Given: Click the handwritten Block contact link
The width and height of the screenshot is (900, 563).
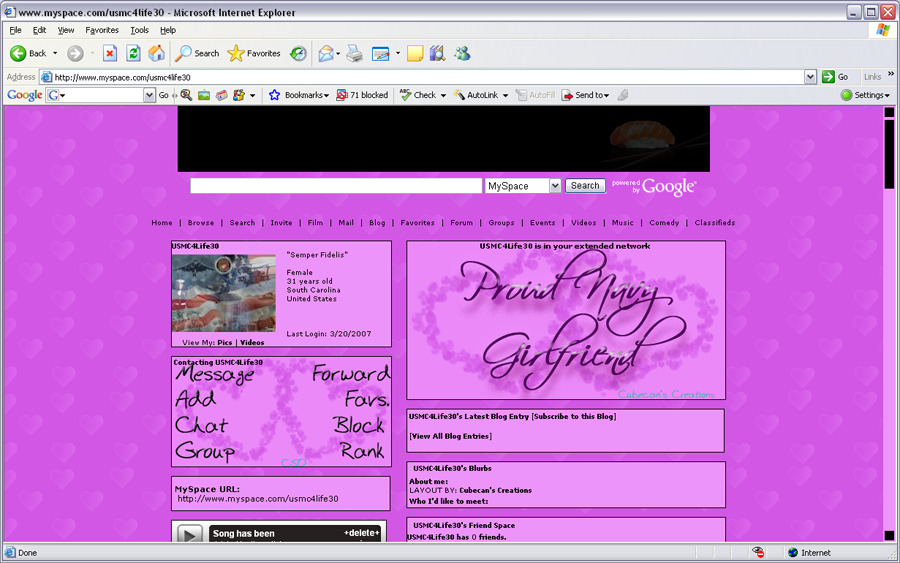Looking at the screenshot, I should (x=359, y=425).
